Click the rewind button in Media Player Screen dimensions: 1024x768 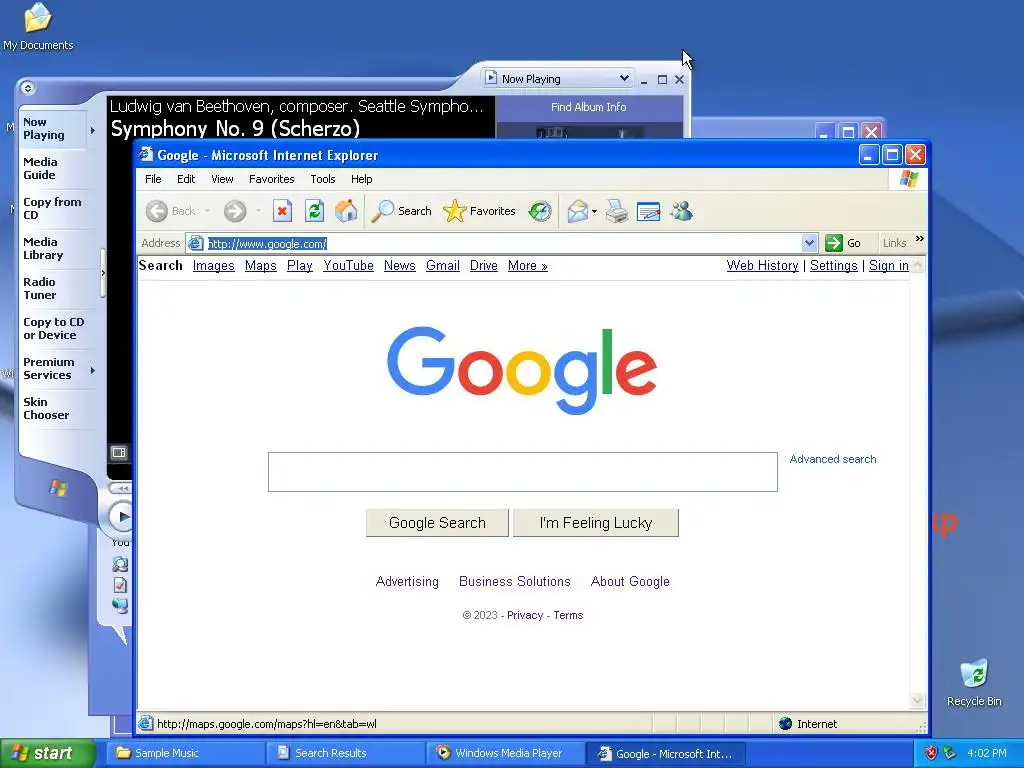click(x=121, y=488)
